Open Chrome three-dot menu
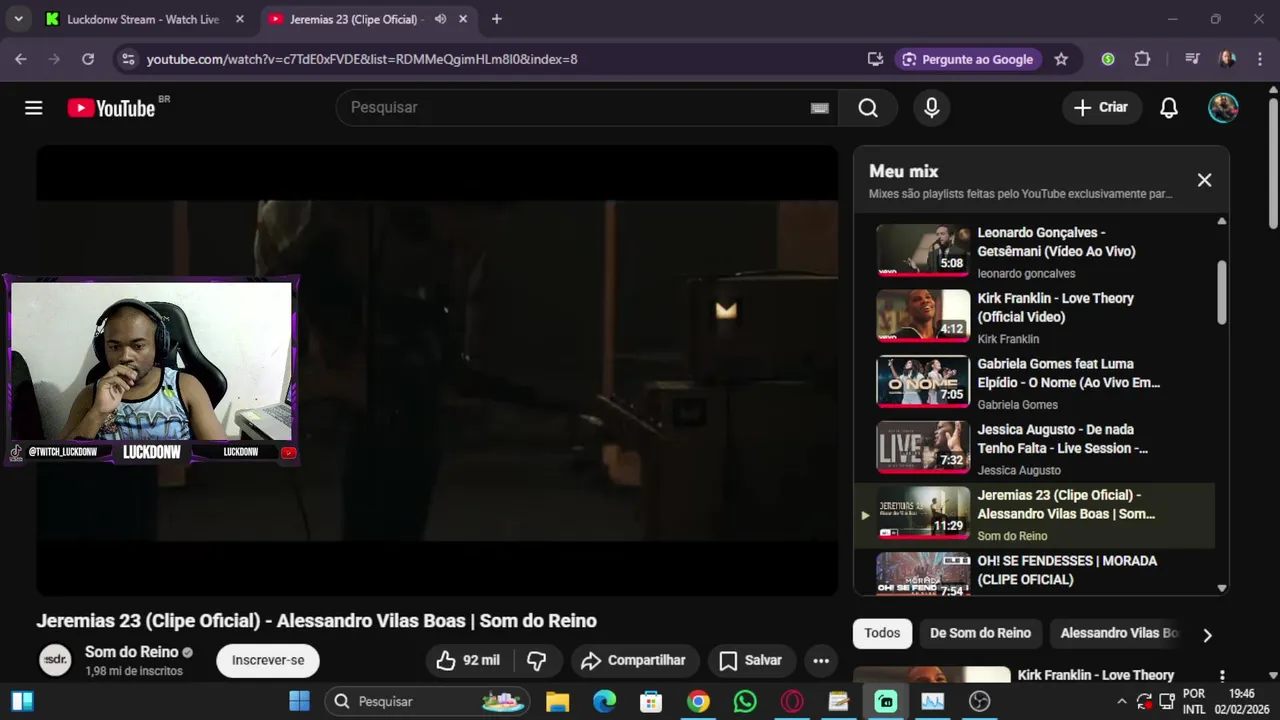The width and height of the screenshot is (1280, 720). point(1259,59)
